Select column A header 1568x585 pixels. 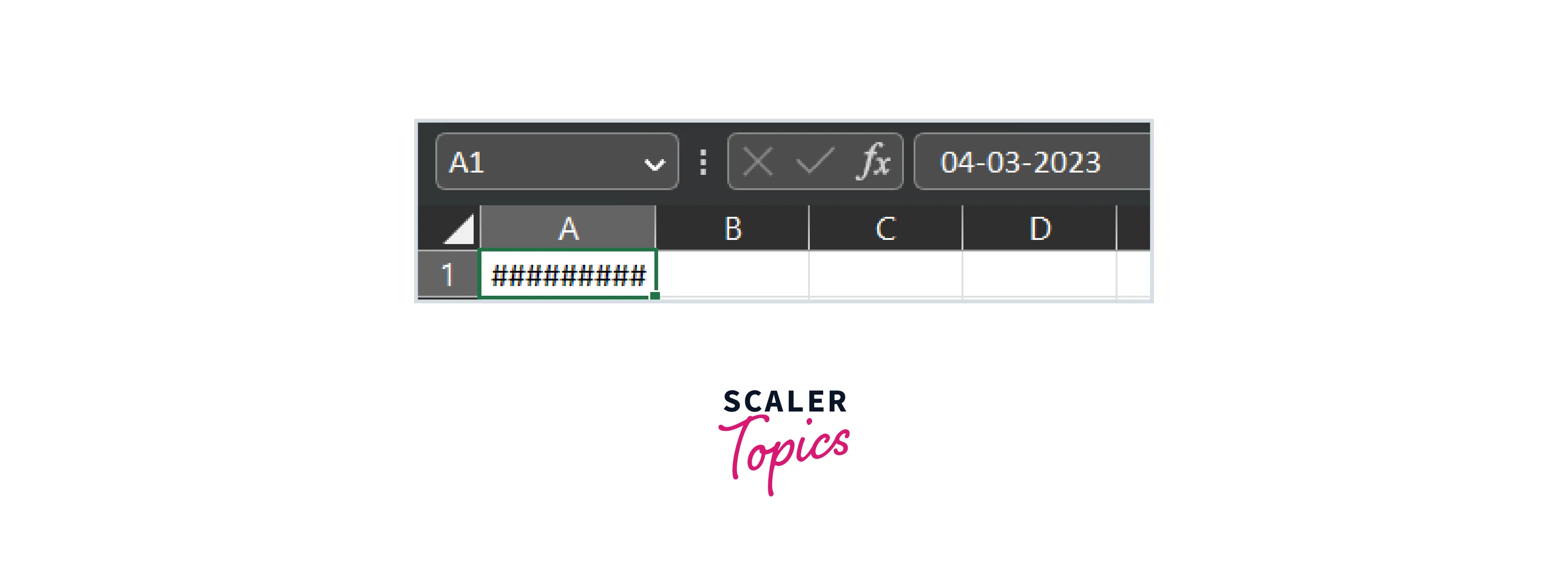pos(568,229)
